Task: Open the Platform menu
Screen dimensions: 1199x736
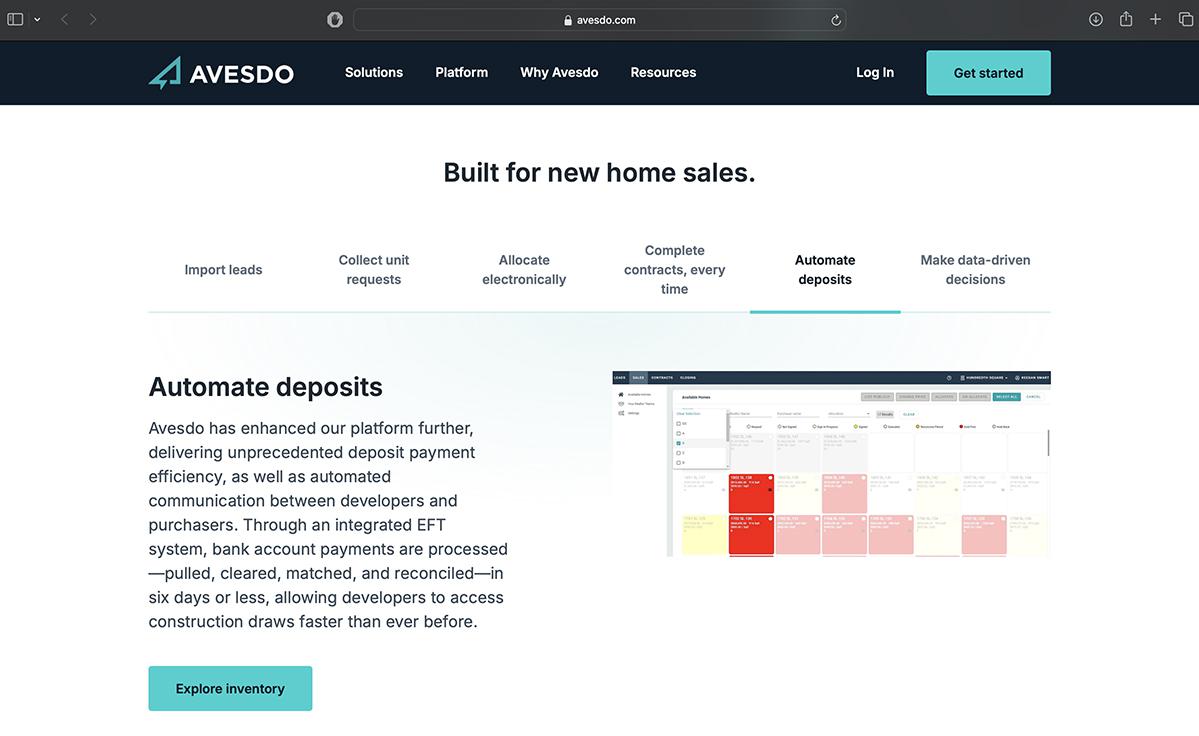Action: pyautogui.click(x=461, y=73)
